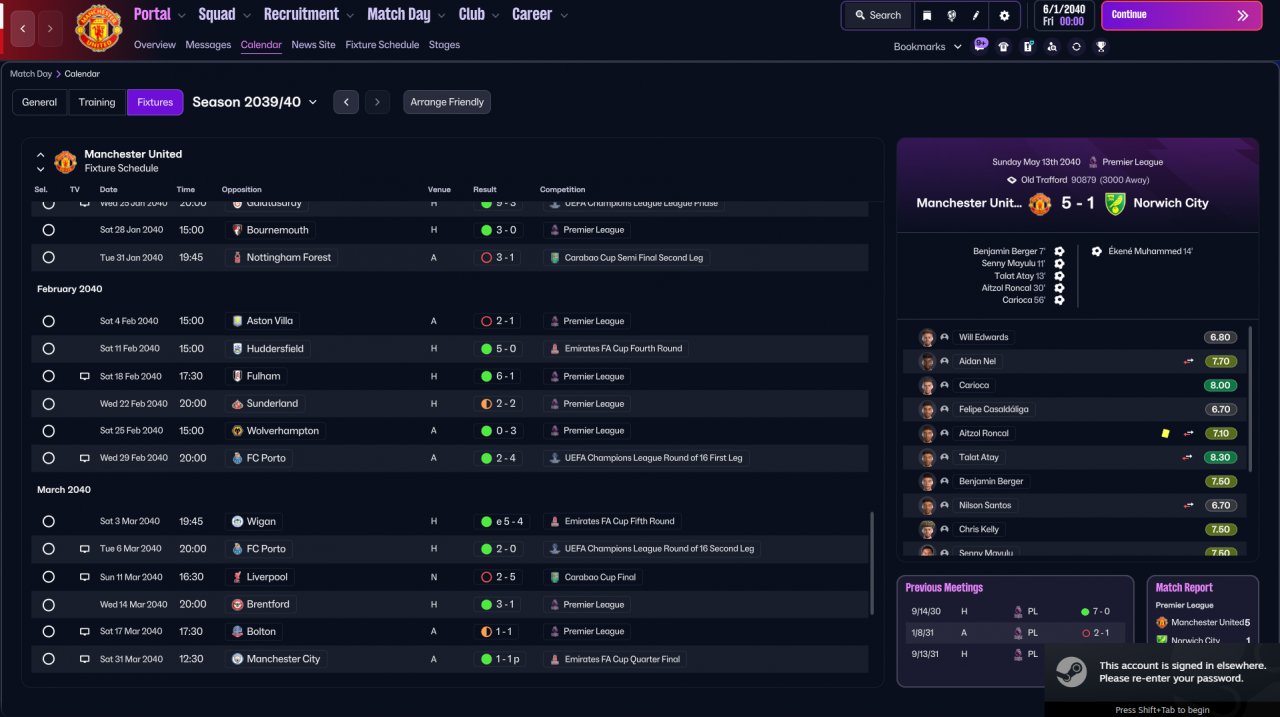Open the world globe icon in top bar

pyautogui.click(x=952, y=15)
